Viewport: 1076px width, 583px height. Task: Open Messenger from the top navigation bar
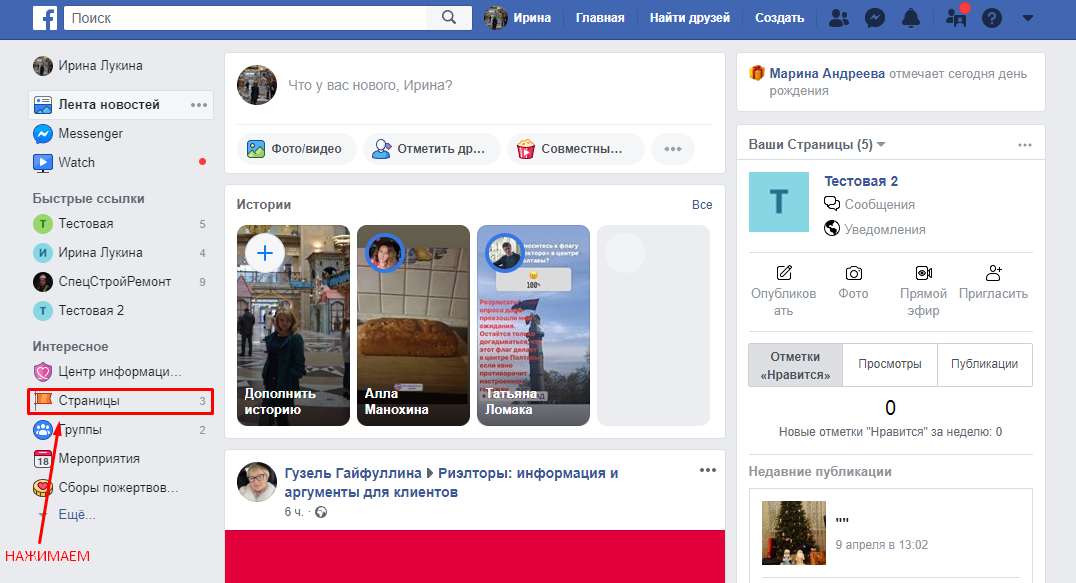point(875,17)
